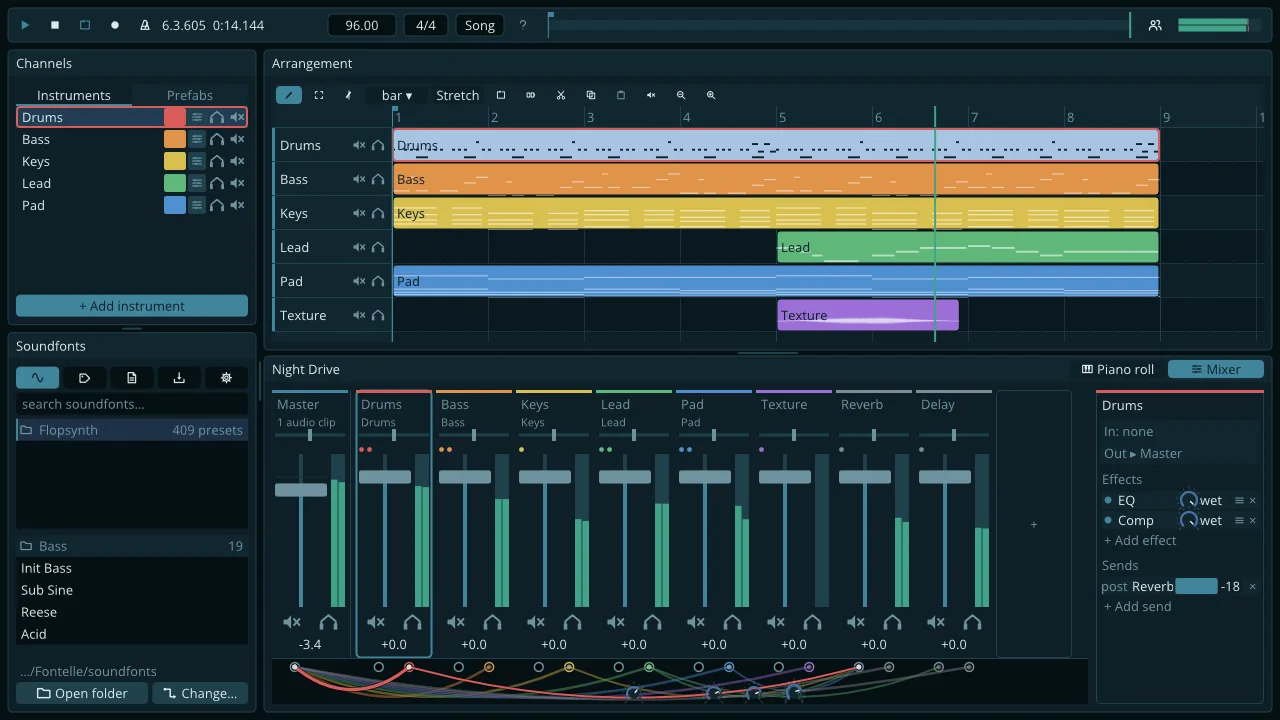Click the cut scissors icon in Arrangement
The width and height of the screenshot is (1280, 720).
tap(561, 95)
